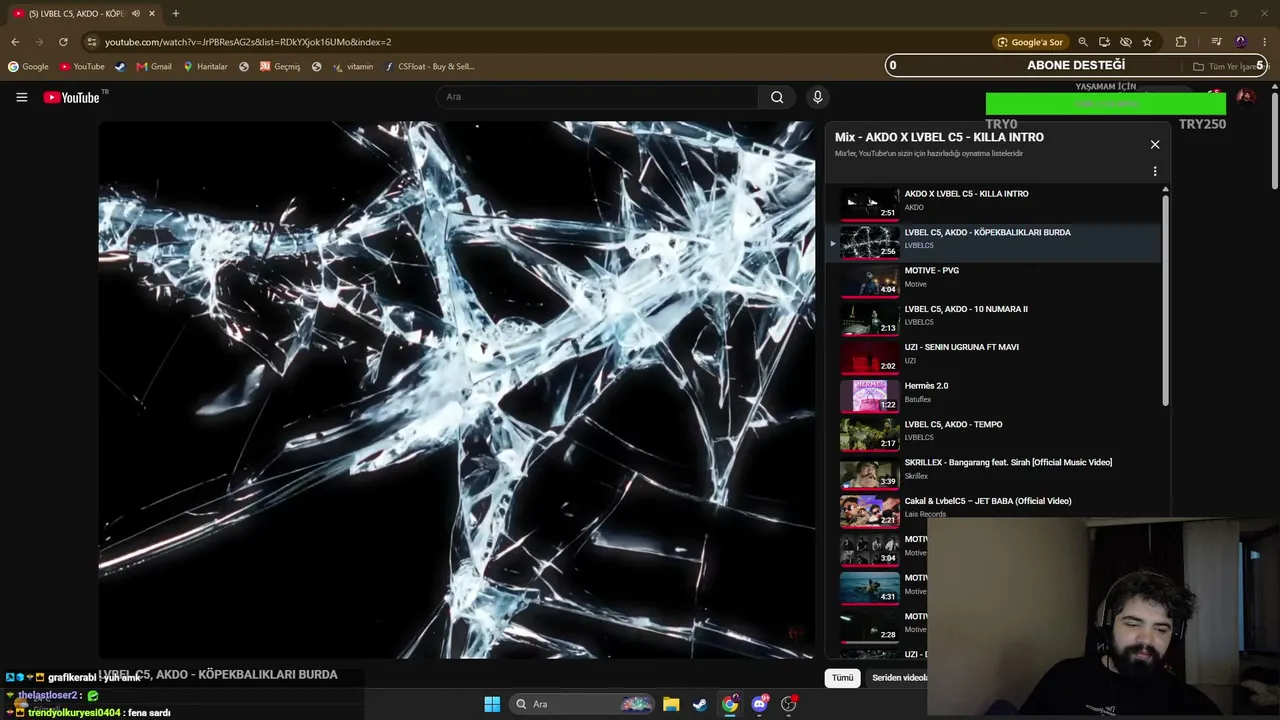Open the Windows Start menu

[492, 704]
